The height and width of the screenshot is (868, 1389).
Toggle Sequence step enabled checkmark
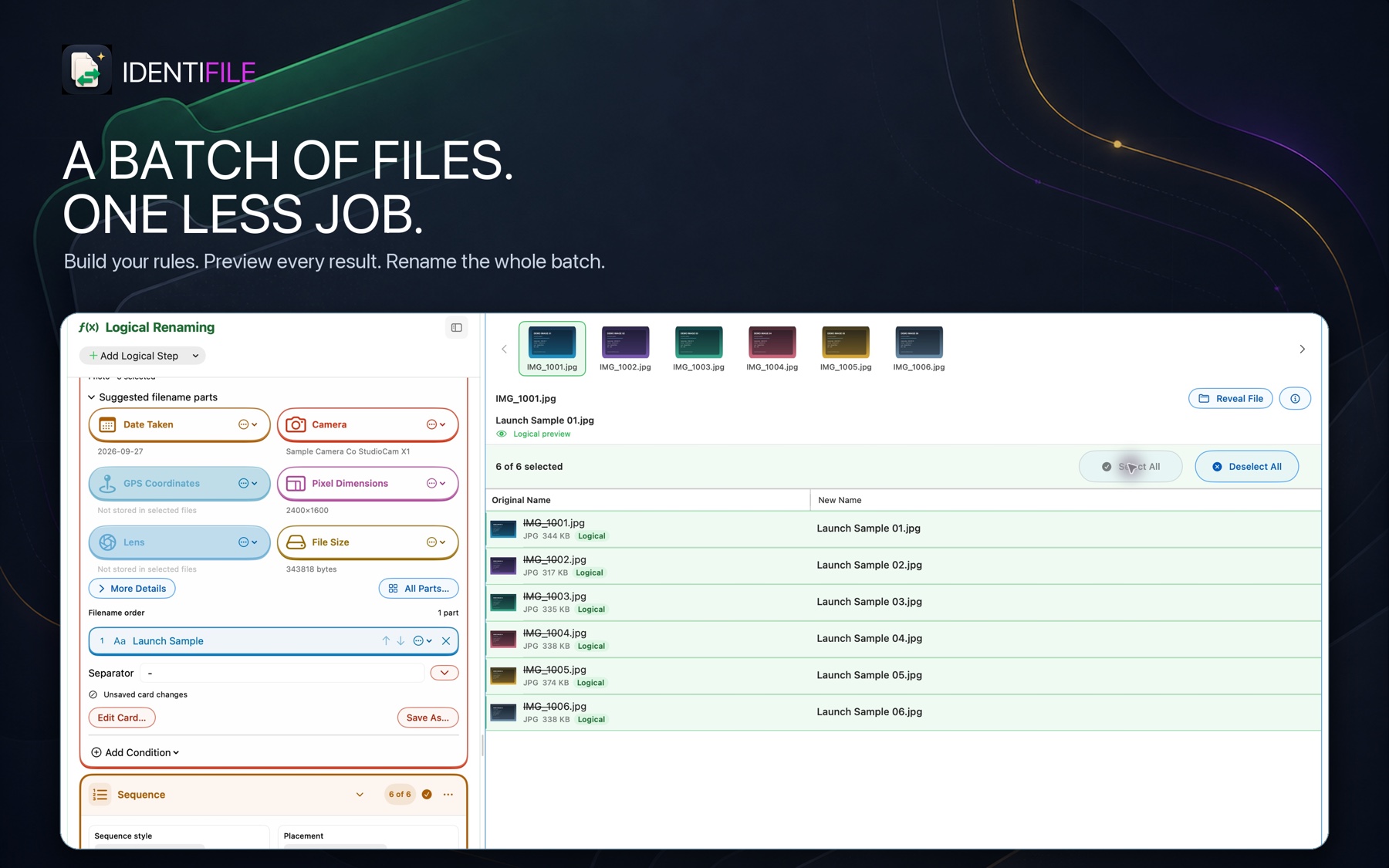427,795
